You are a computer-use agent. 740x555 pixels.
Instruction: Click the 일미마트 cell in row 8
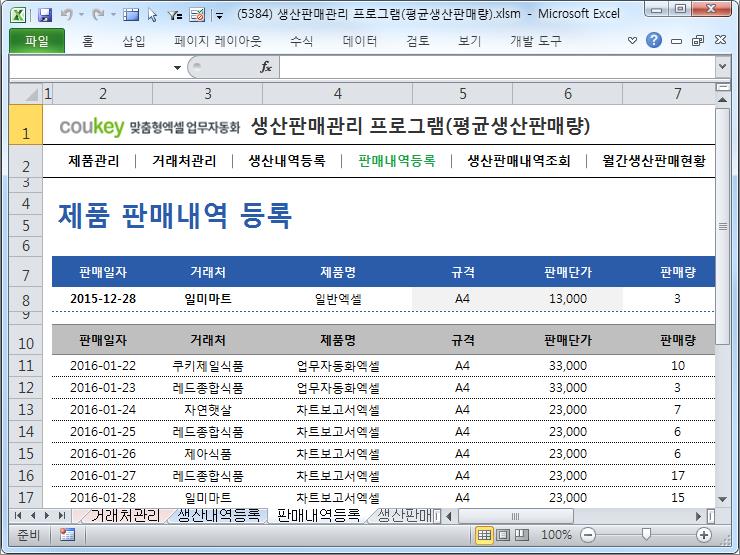pyautogui.click(x=208, y=299)
